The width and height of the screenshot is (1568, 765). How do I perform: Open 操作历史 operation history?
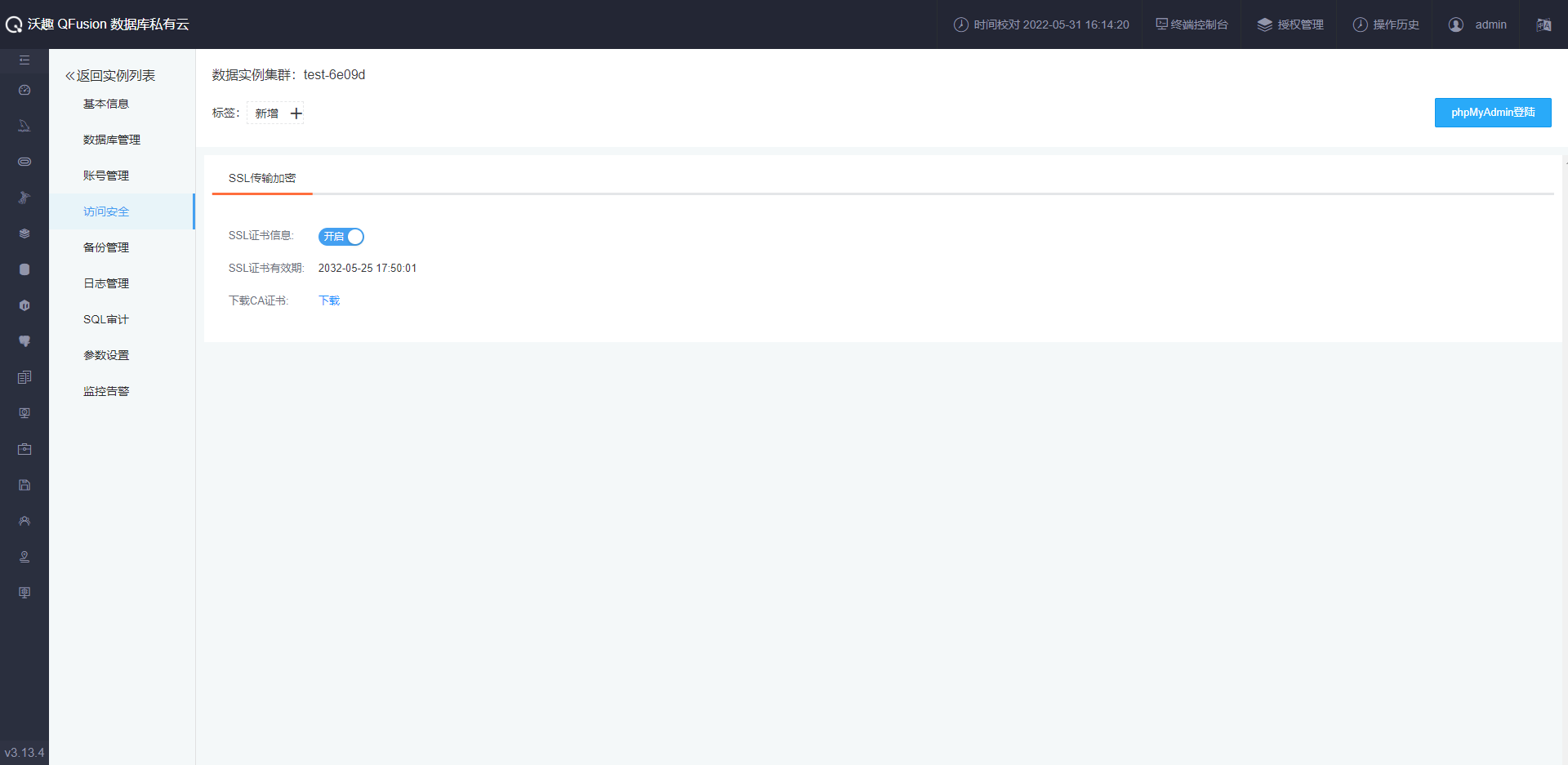(1386, 24)
